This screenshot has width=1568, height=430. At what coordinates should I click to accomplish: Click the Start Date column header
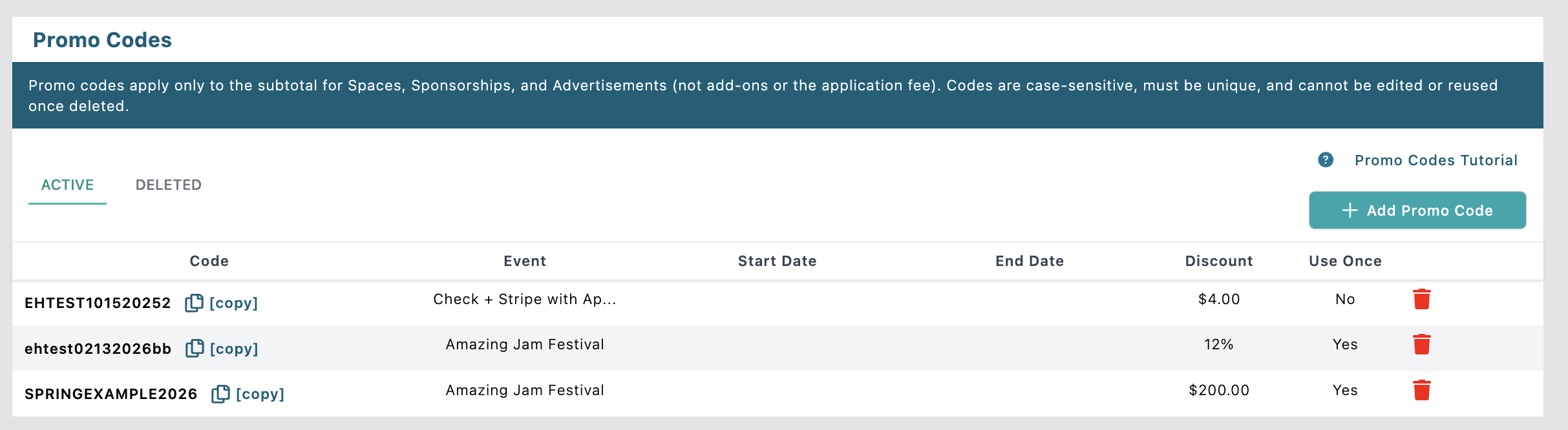coord(777,261)
